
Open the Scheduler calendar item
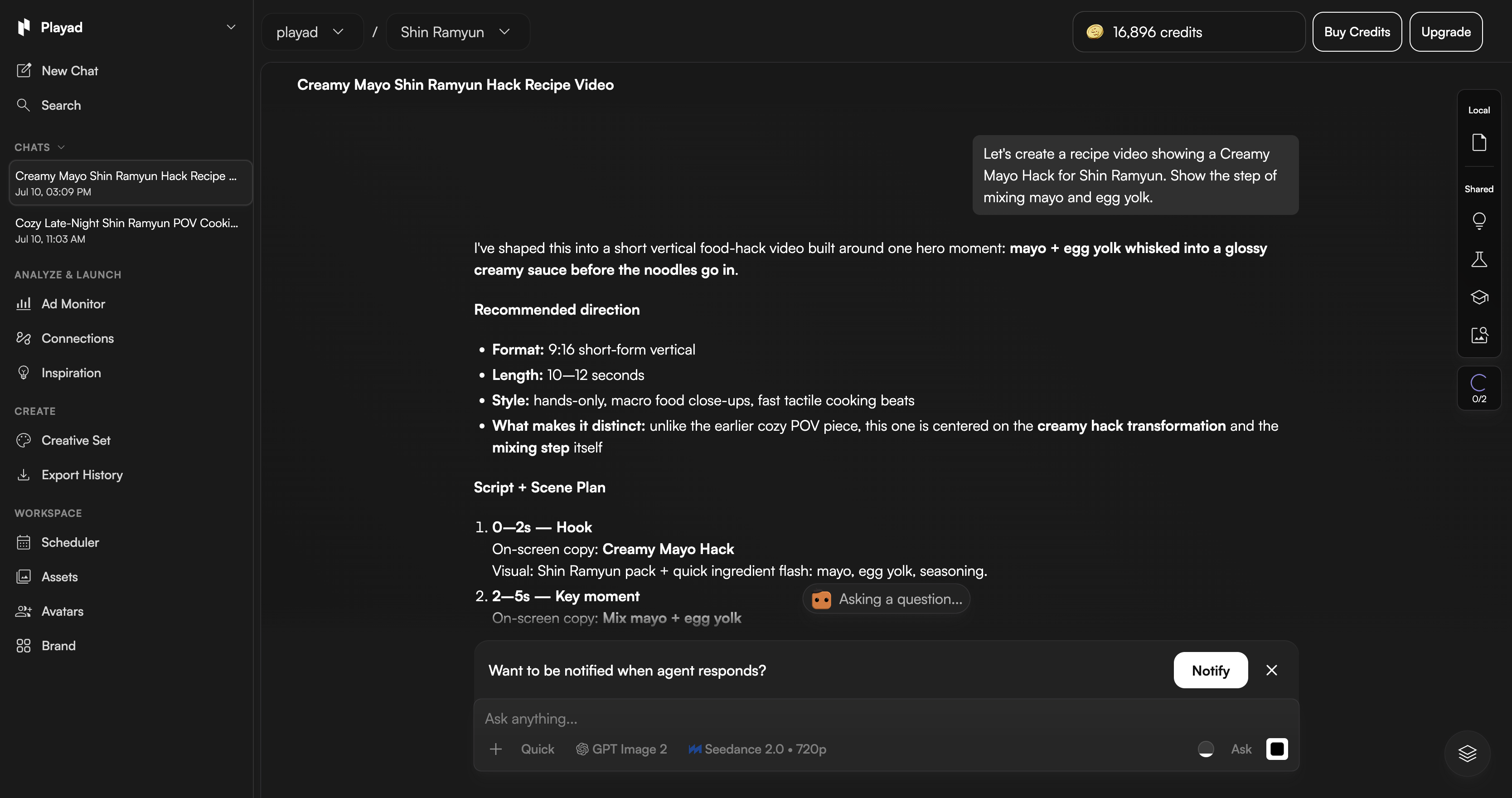pos(70,543)
